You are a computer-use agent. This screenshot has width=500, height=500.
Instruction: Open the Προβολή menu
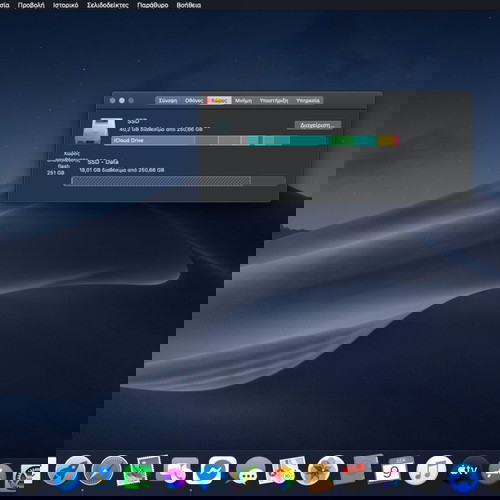click(31, 5)
